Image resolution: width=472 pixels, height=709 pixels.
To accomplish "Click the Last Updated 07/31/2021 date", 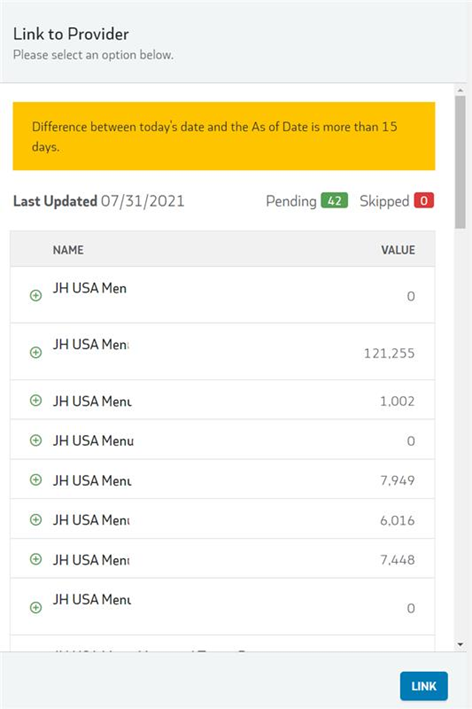I will click(142, 201).
